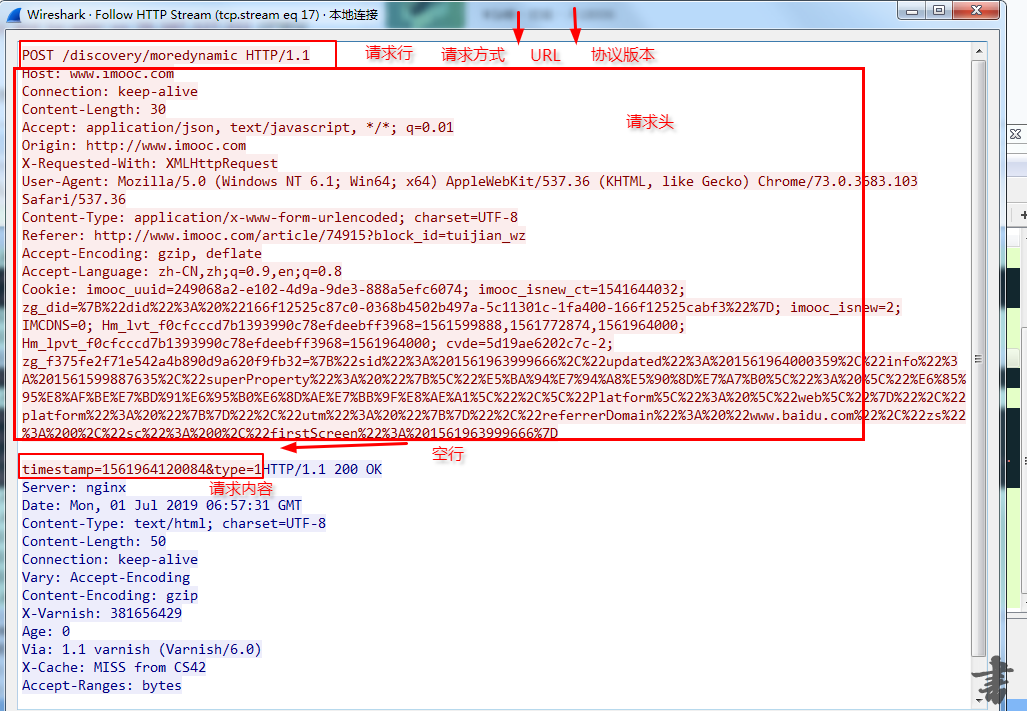
Task: Click the scrollbar down arrow
Action: (979, 701)
